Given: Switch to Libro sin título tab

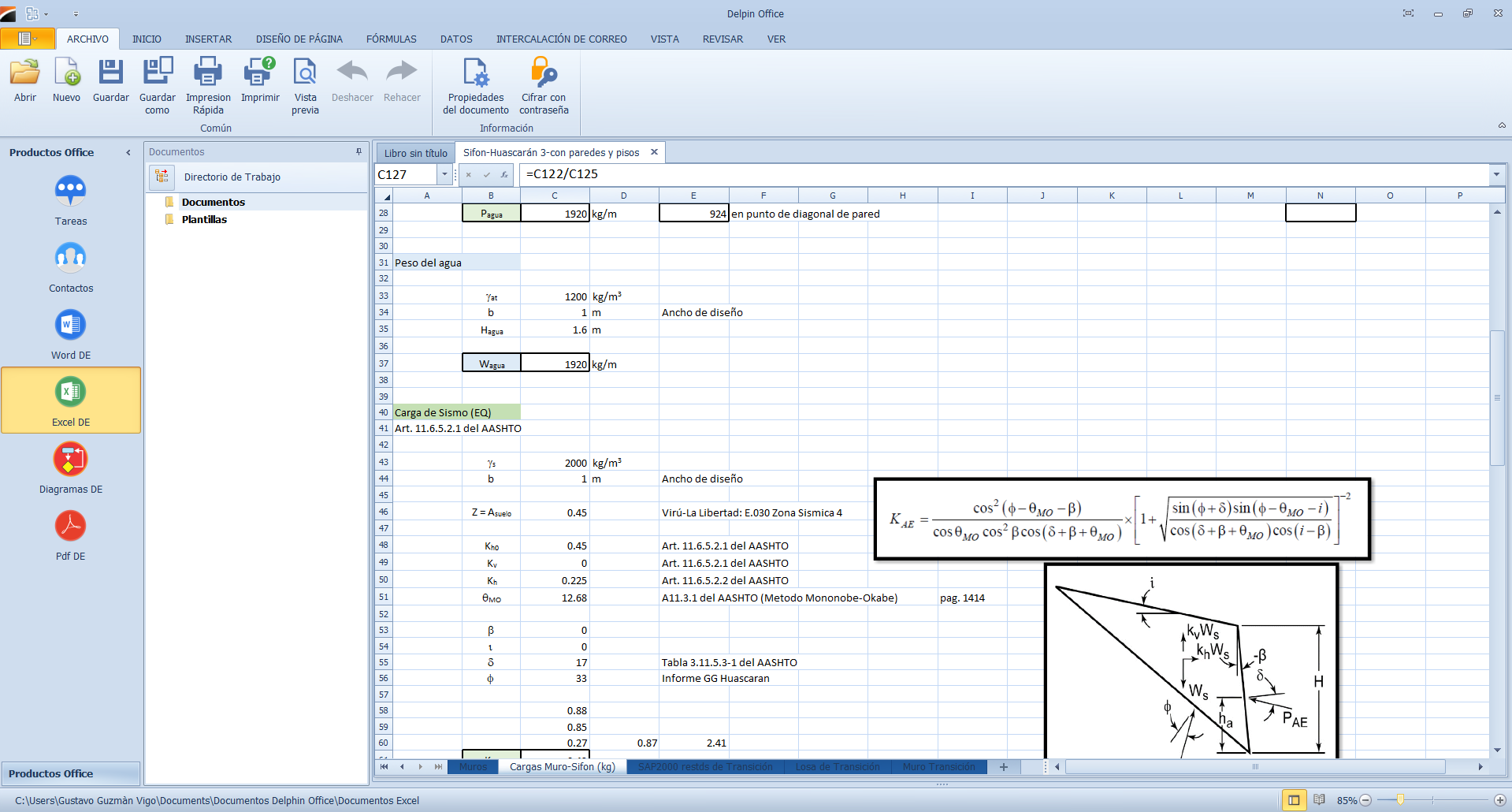Looking at the screenshot, I should click(x=415, y=153).
